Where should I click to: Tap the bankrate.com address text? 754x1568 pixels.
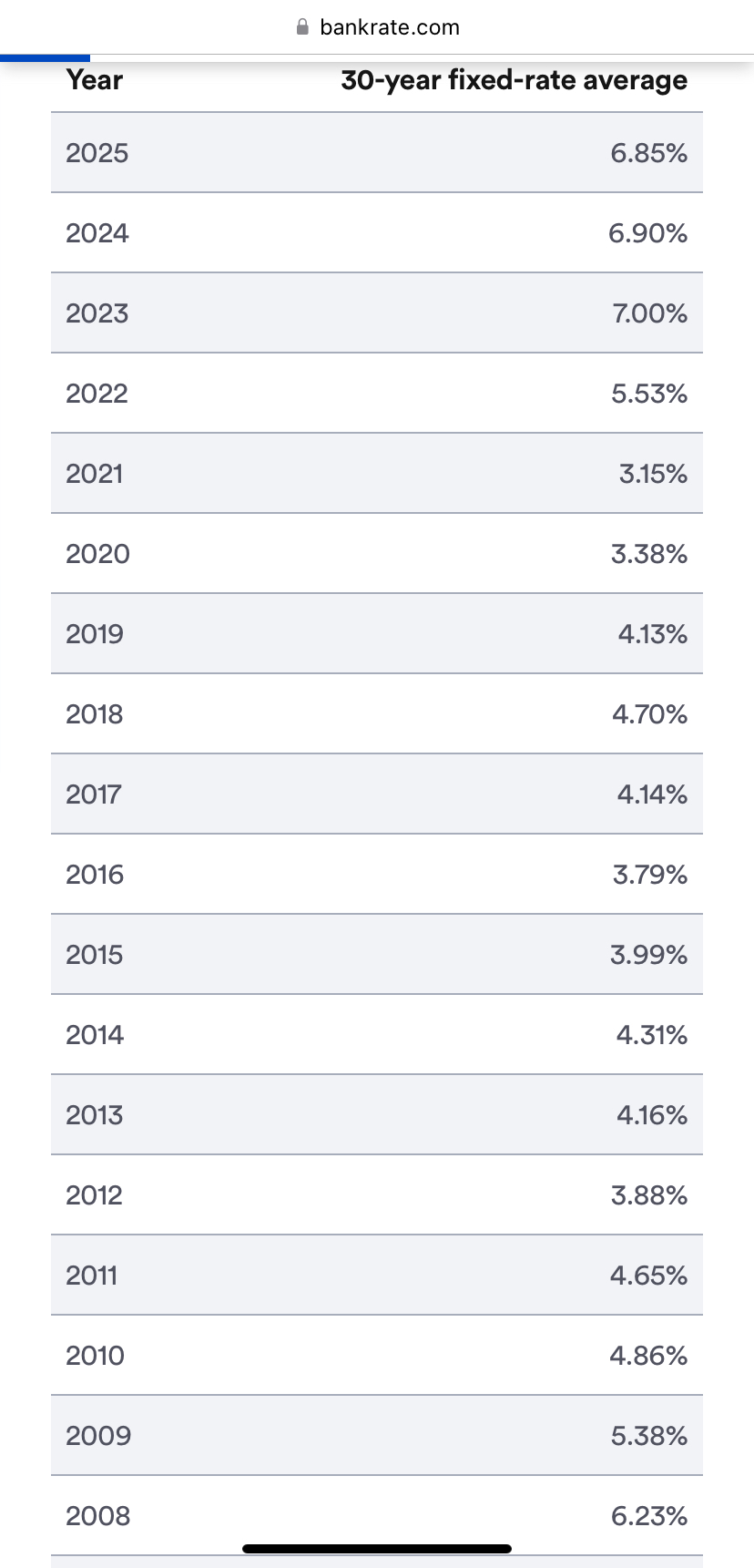pyautogui.click(x=390, y=27)
